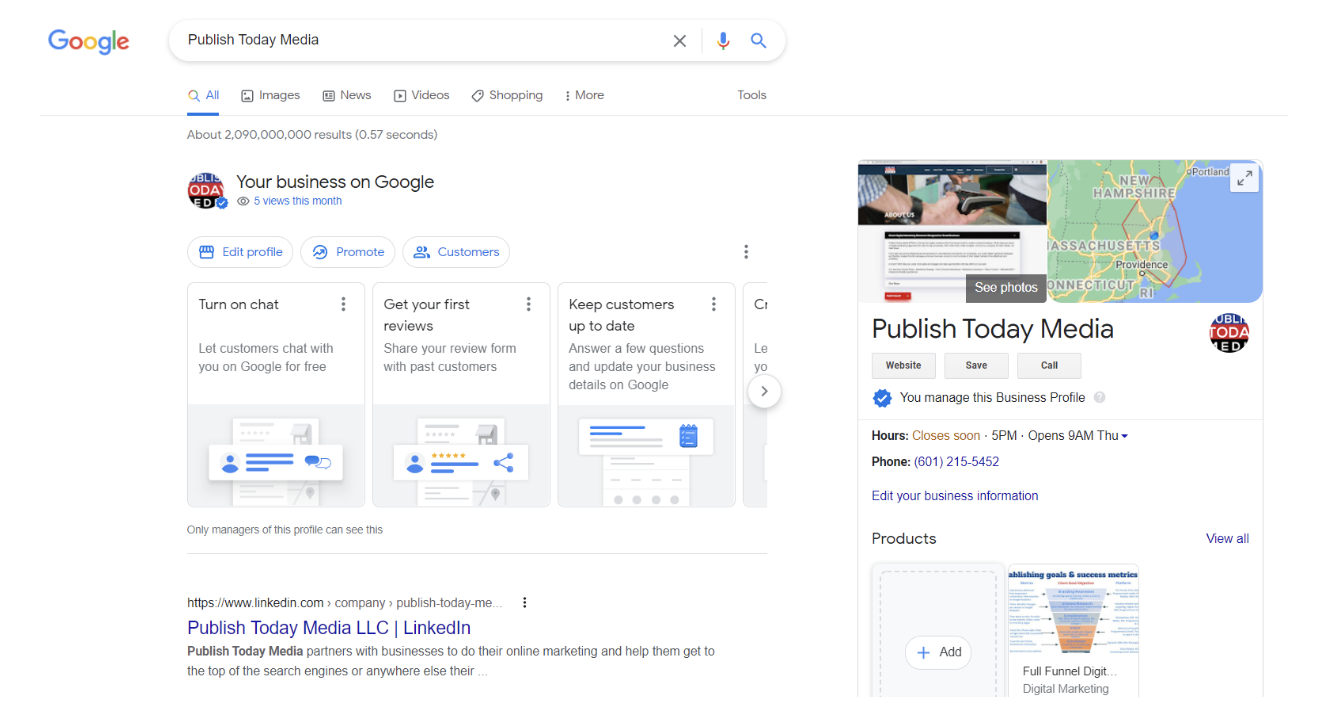Viewport: 1340px width, 722px height.
Task: Open the search Tools menu
Action: click(x=752, y=95)
